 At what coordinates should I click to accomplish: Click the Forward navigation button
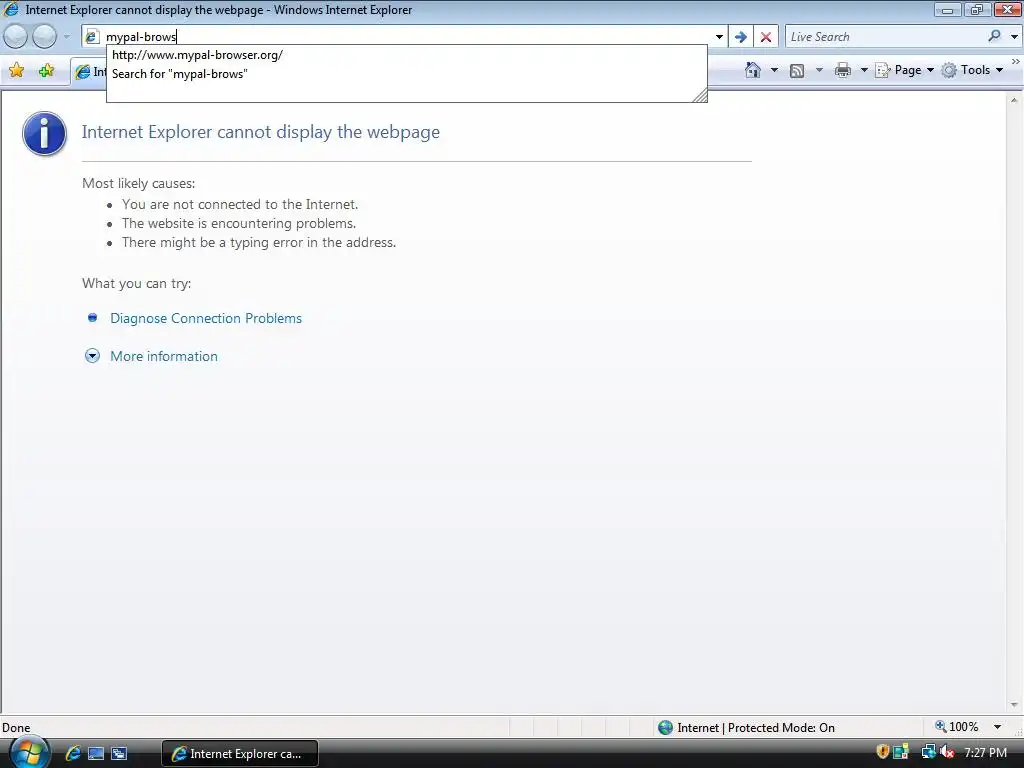tap(44, 37)
